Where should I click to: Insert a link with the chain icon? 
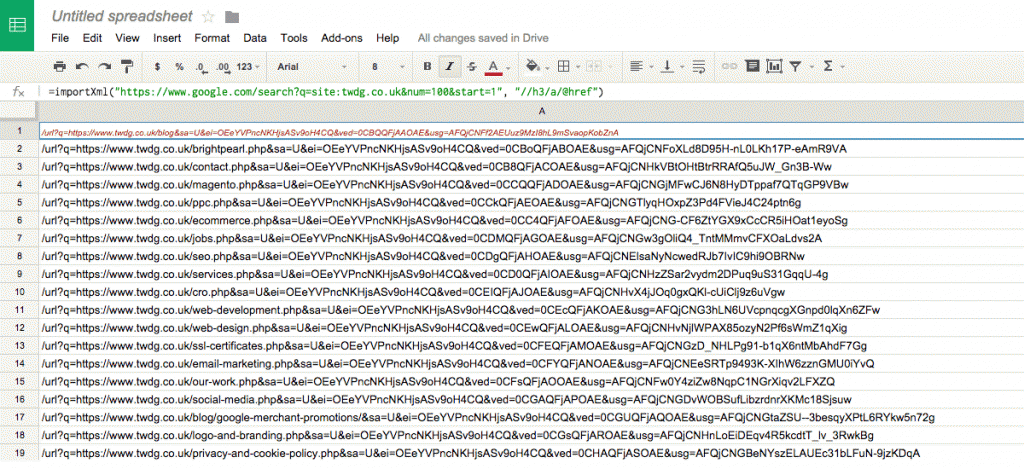(729, 67)
